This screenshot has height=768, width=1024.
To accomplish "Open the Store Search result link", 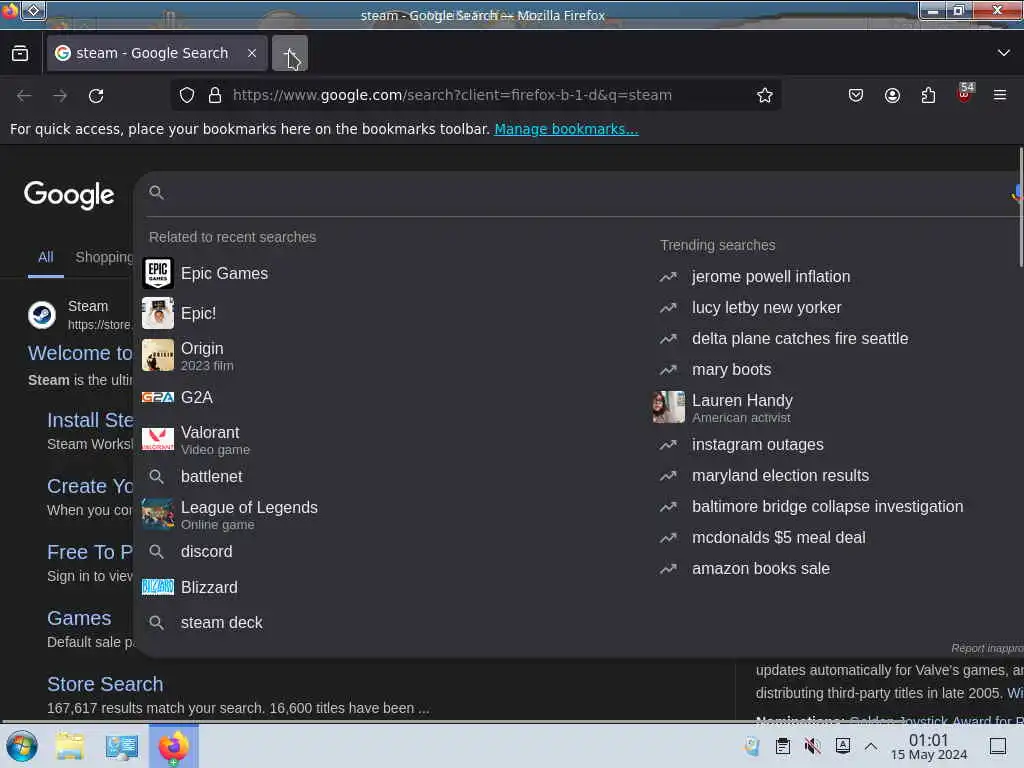I will (105, 684).
